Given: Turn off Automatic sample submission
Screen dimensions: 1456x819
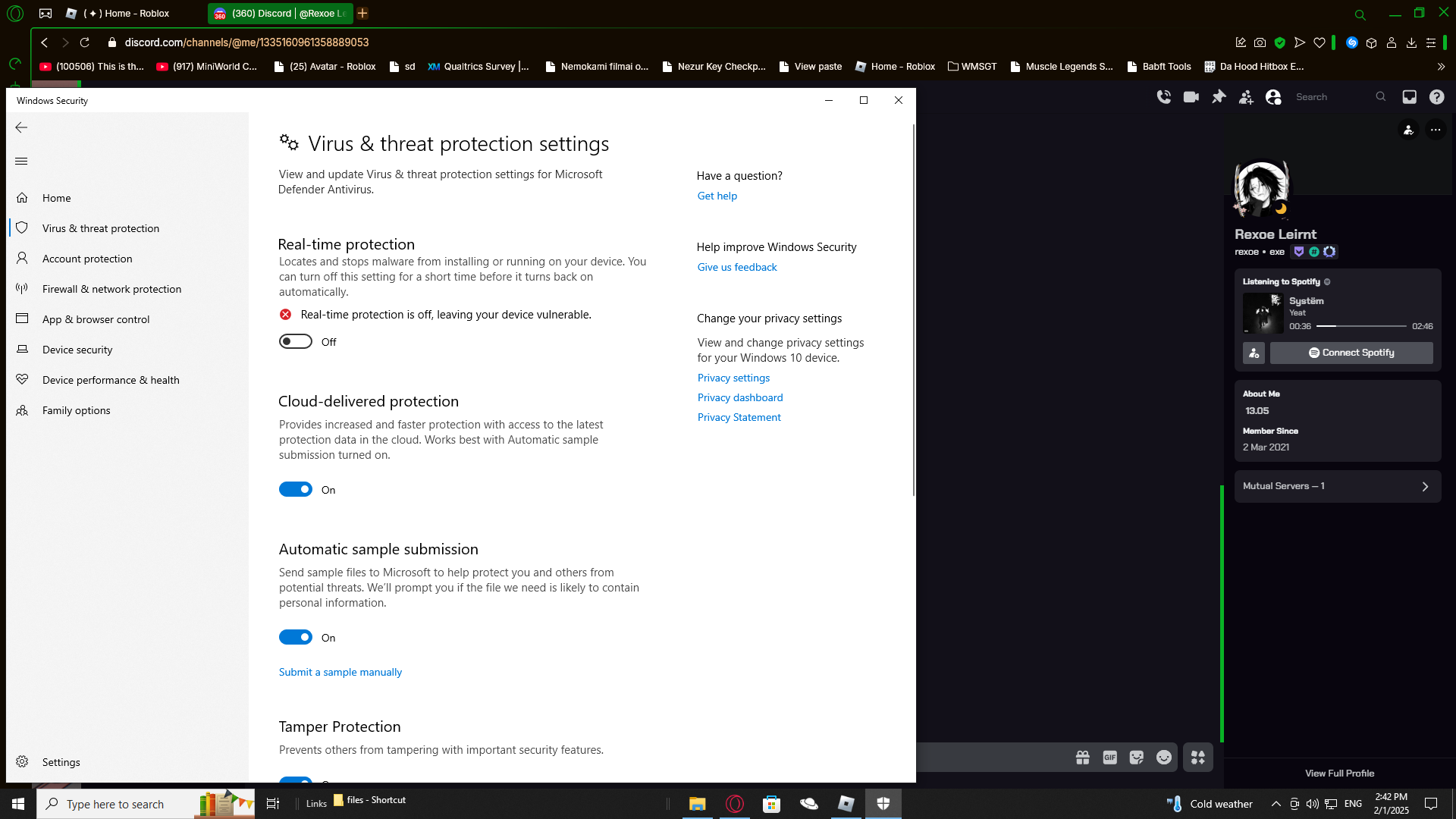Looking at the screenshot, I should 296,638.
